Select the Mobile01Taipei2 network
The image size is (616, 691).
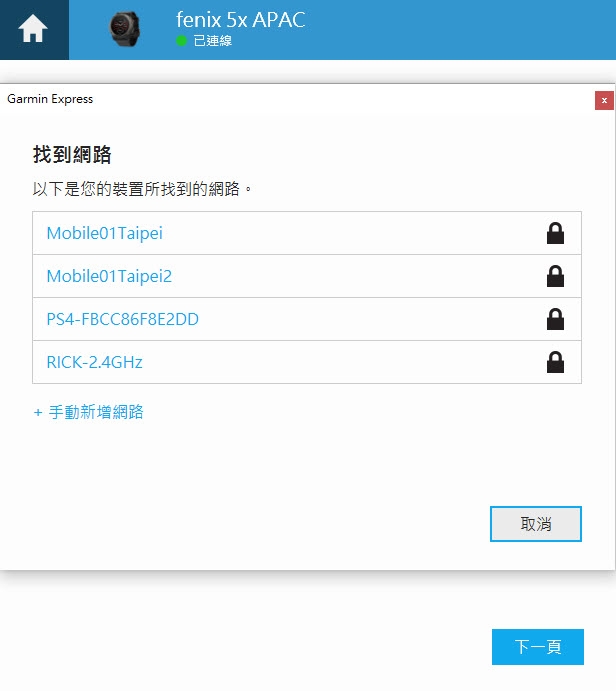[307, 276]
